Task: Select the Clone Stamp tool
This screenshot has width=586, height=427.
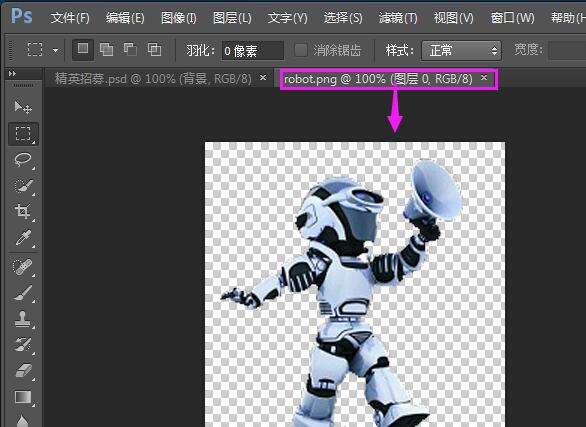Action: coord(23,319)
